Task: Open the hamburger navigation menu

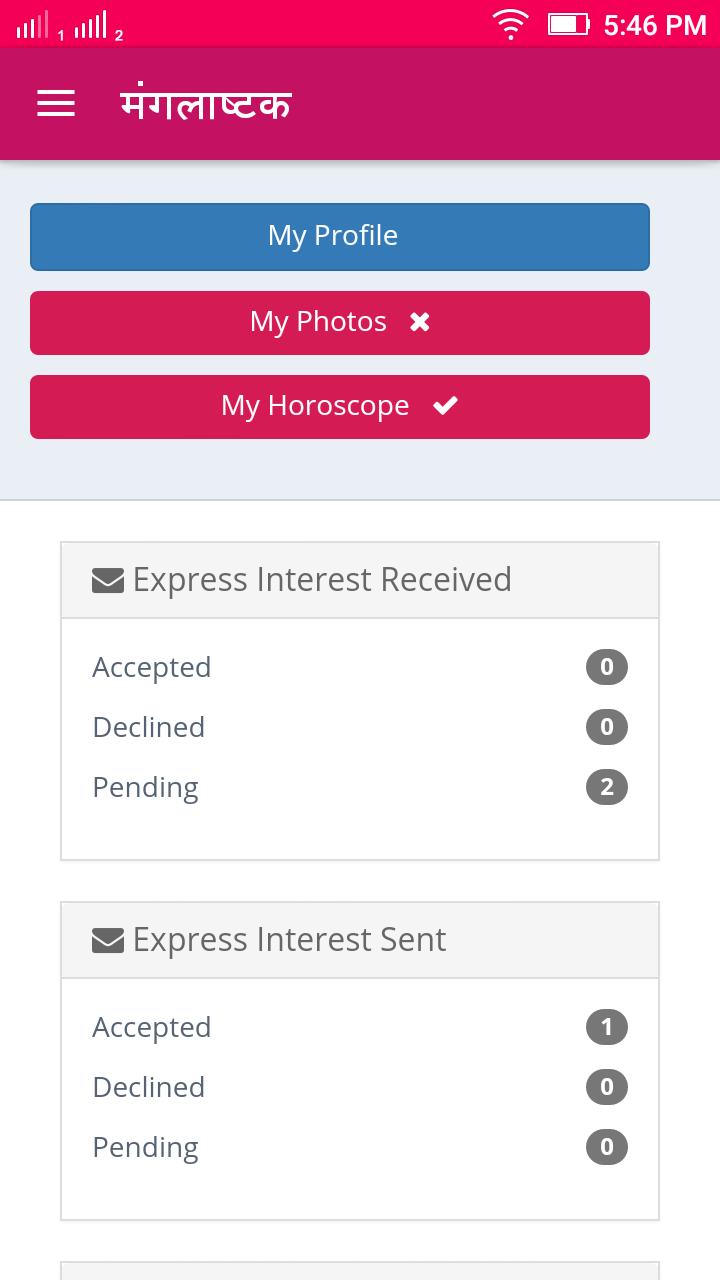Action: coord(56,103)
